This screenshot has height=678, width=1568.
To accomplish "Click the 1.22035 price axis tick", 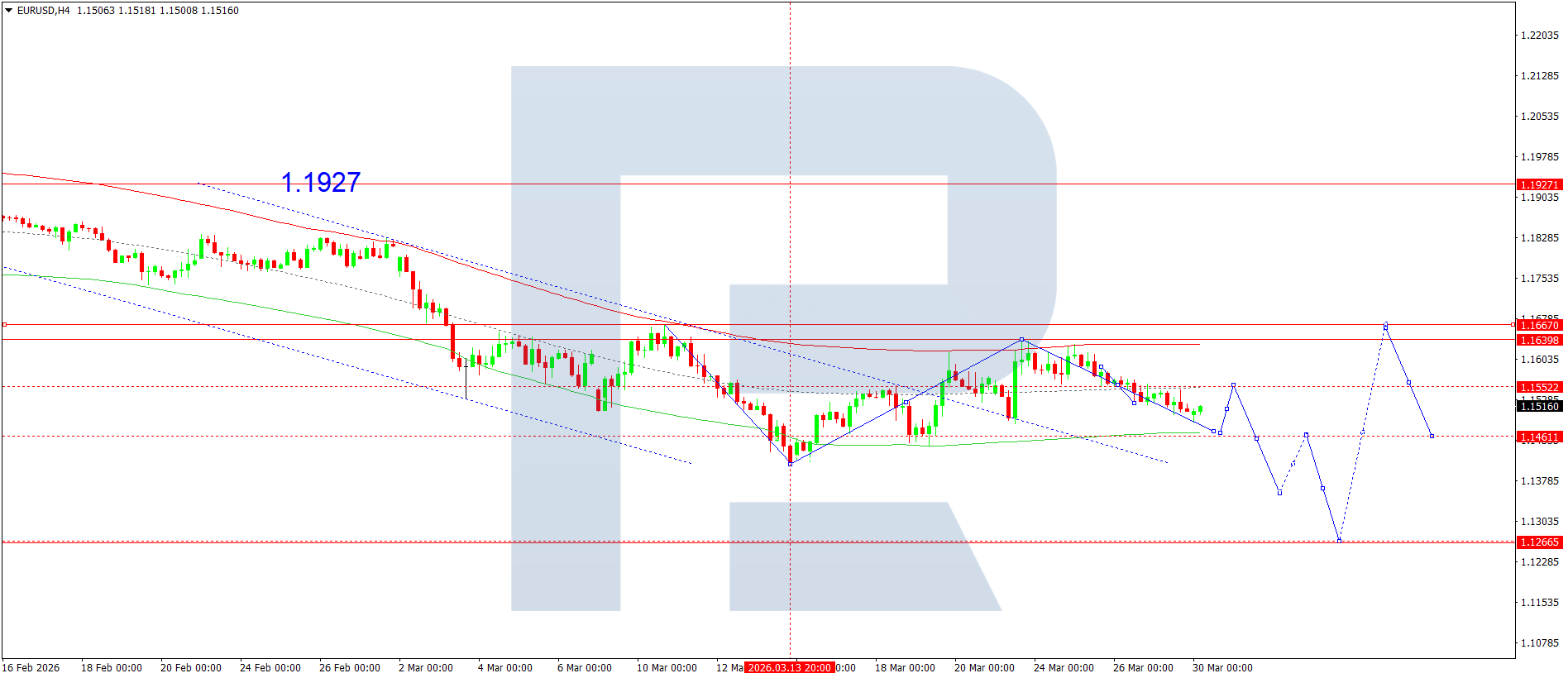I will (1539, 36).
